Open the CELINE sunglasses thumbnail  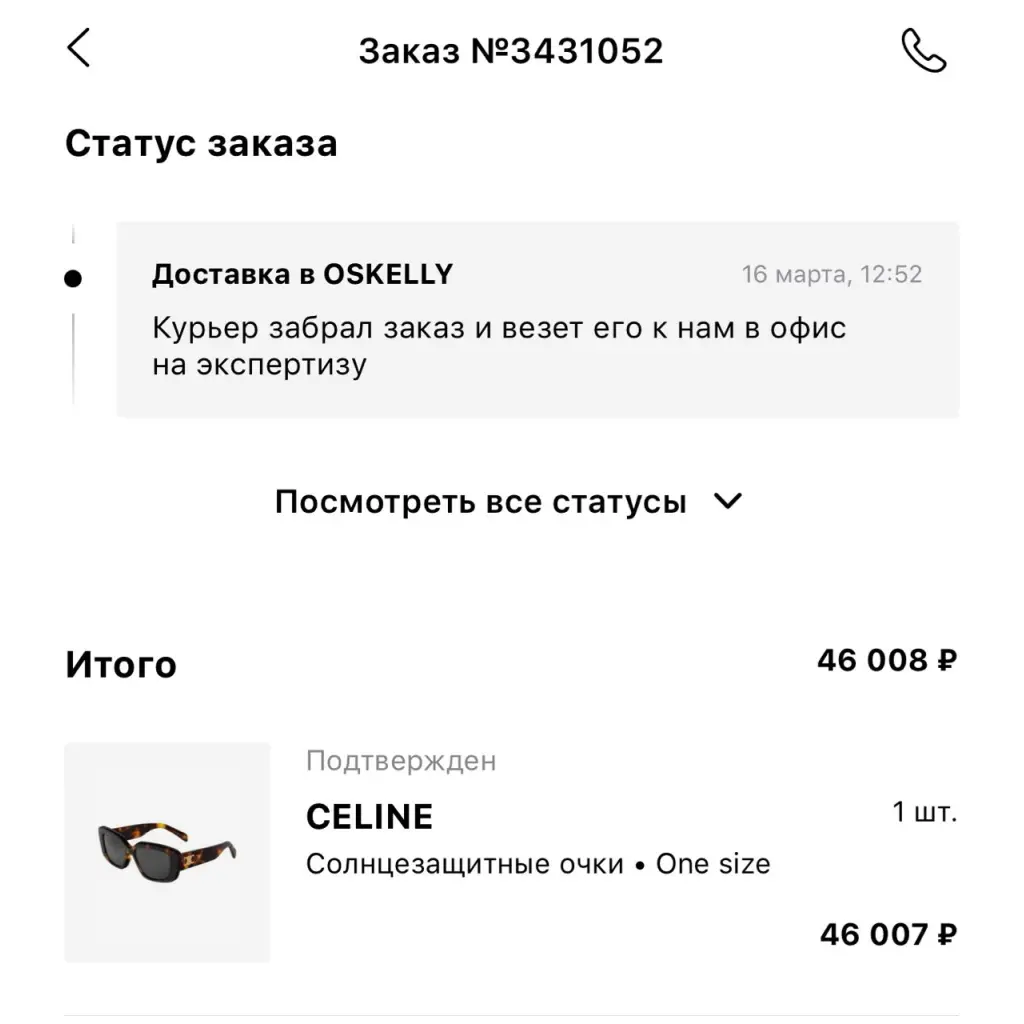pyautogui.click(x=167, y=852)
